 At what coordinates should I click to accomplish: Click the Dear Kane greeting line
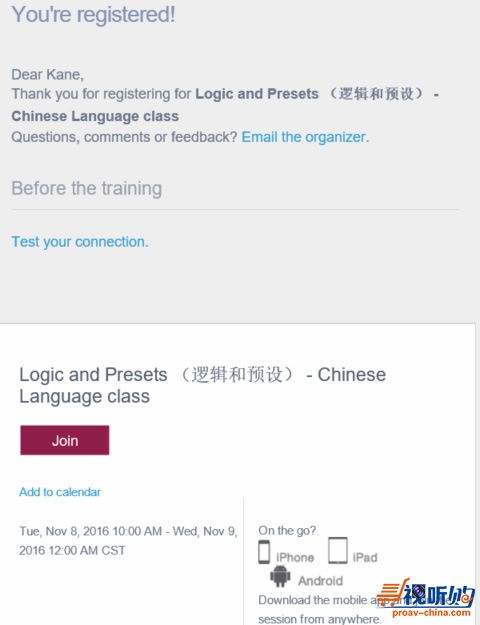[x=47, y=75]
